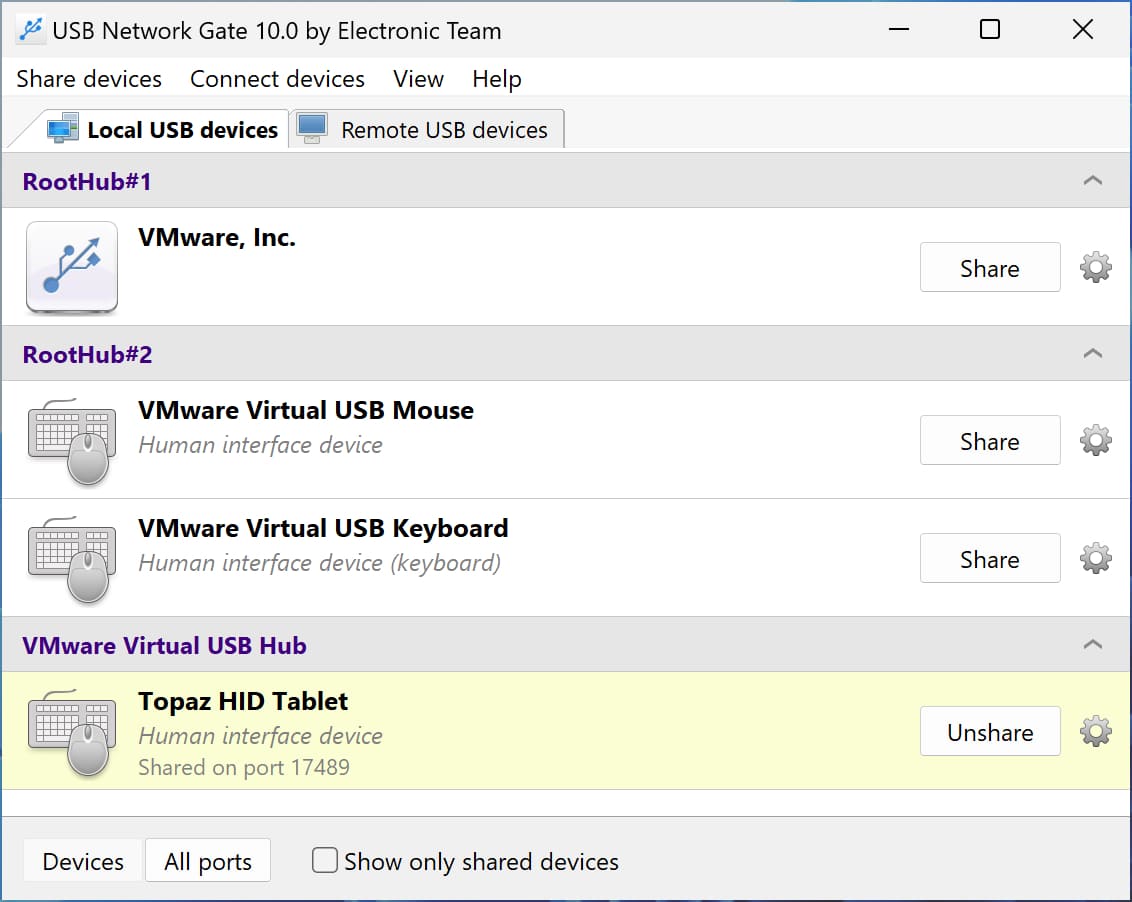Toggle Show only shared devices checkbox
1132x902 pixels.
coord(324,860)
